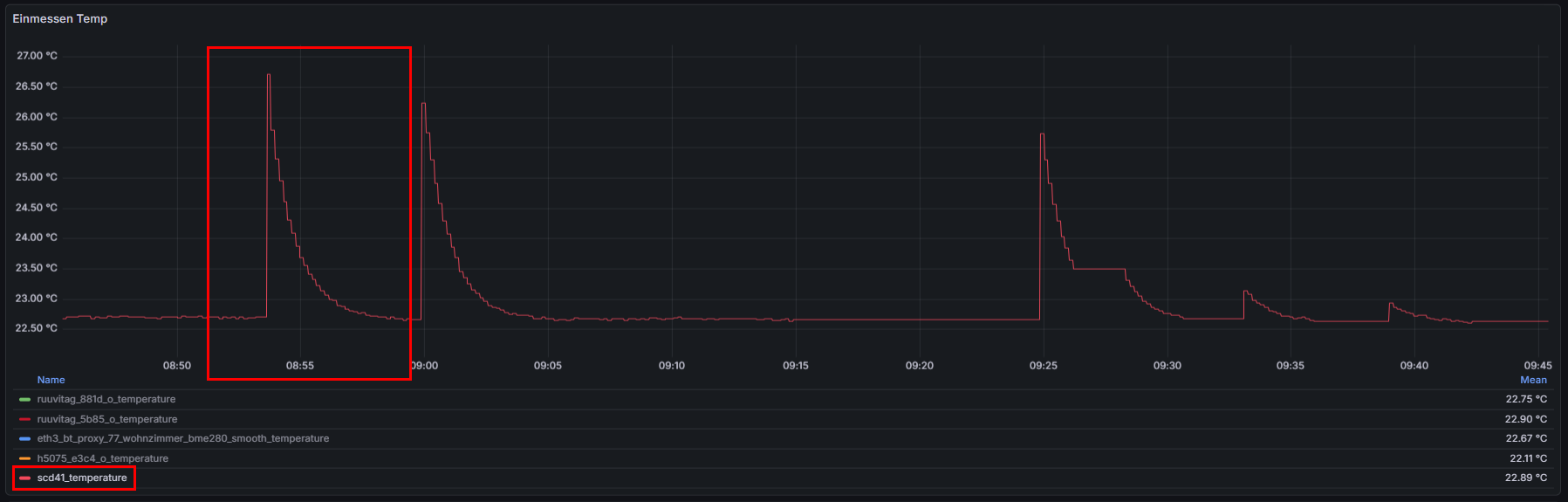Click the 09:15 time axis label

pos(795,366)
